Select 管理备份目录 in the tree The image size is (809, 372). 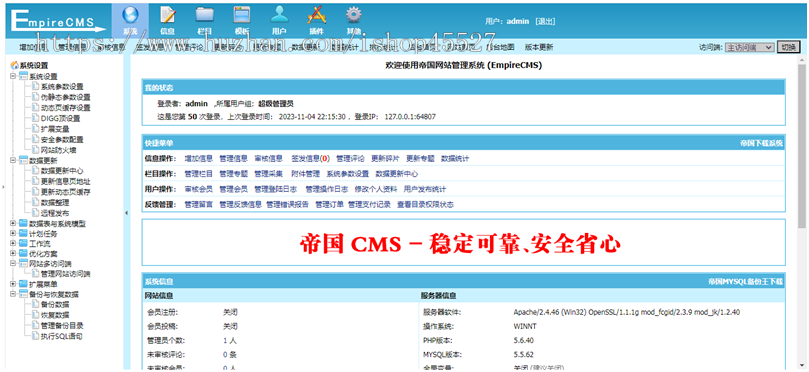[62, 326]
